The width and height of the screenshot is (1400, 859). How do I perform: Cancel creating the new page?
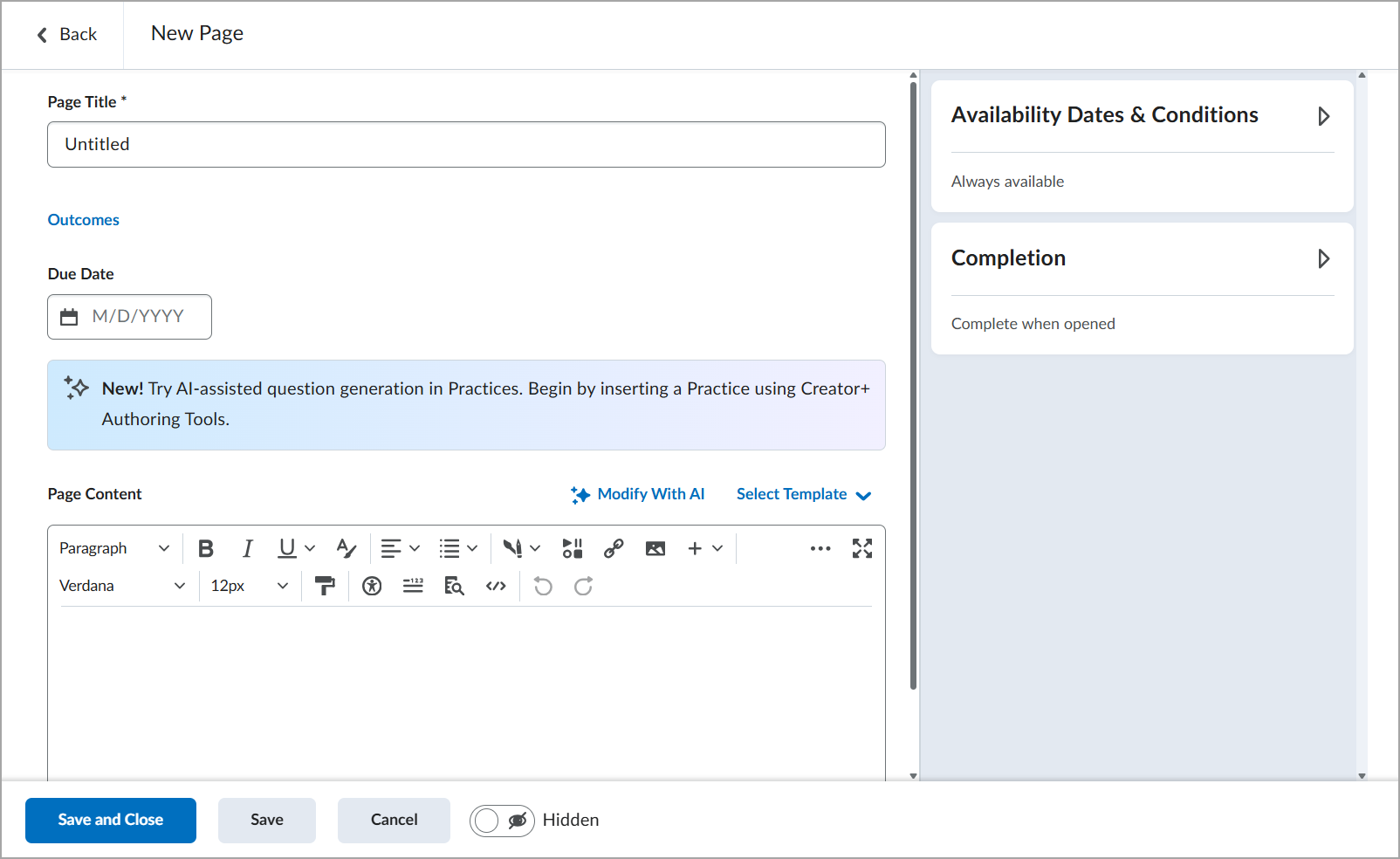pos(394,821)
